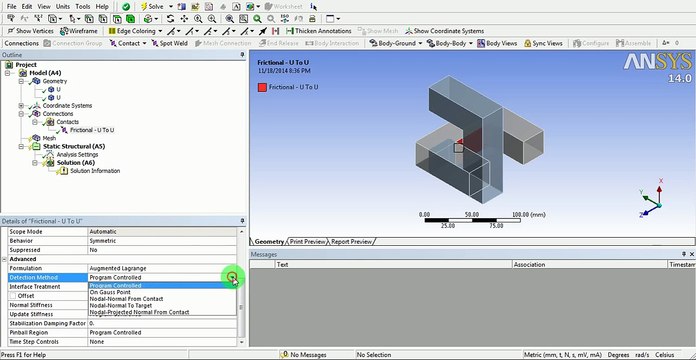Toggle Show Coordinate Systems

click(x=444, y=31)
